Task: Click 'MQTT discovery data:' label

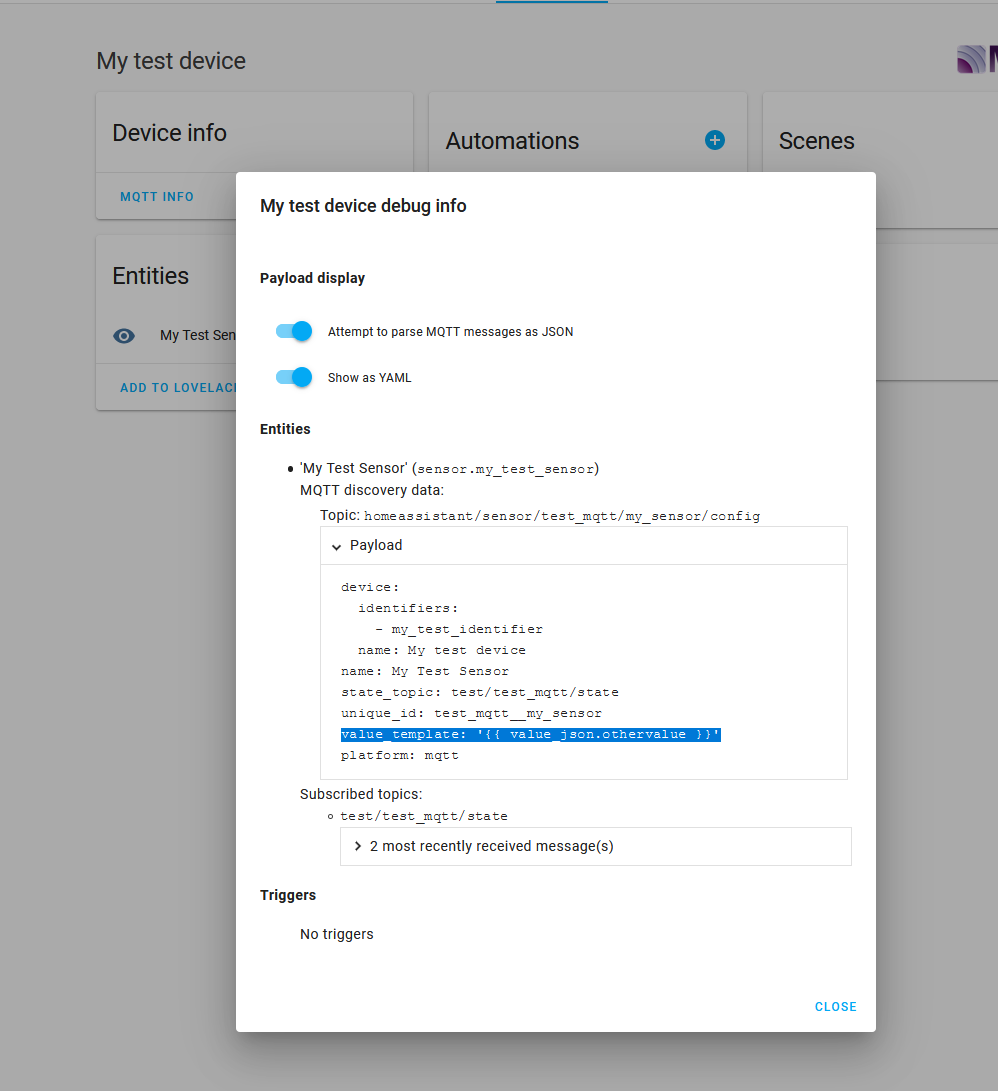Action: click(372, 491)
